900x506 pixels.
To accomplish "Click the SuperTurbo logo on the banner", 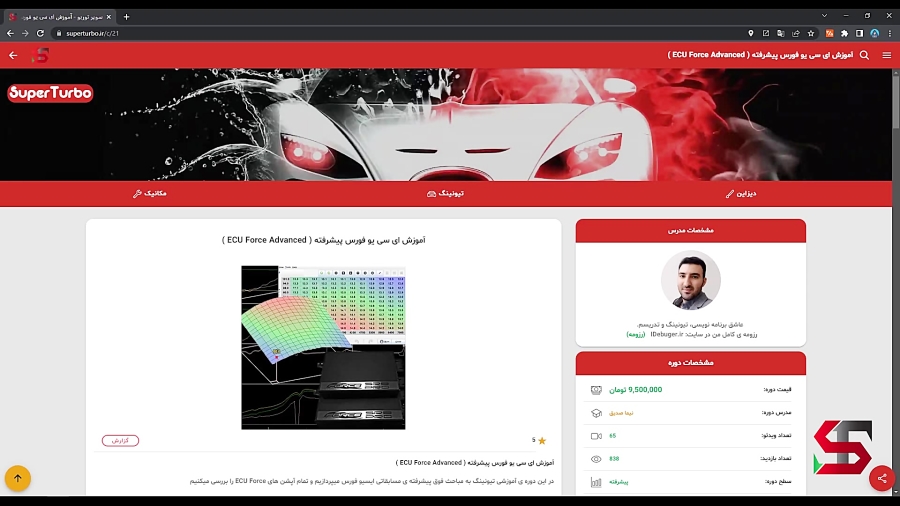I will point(50,93).
